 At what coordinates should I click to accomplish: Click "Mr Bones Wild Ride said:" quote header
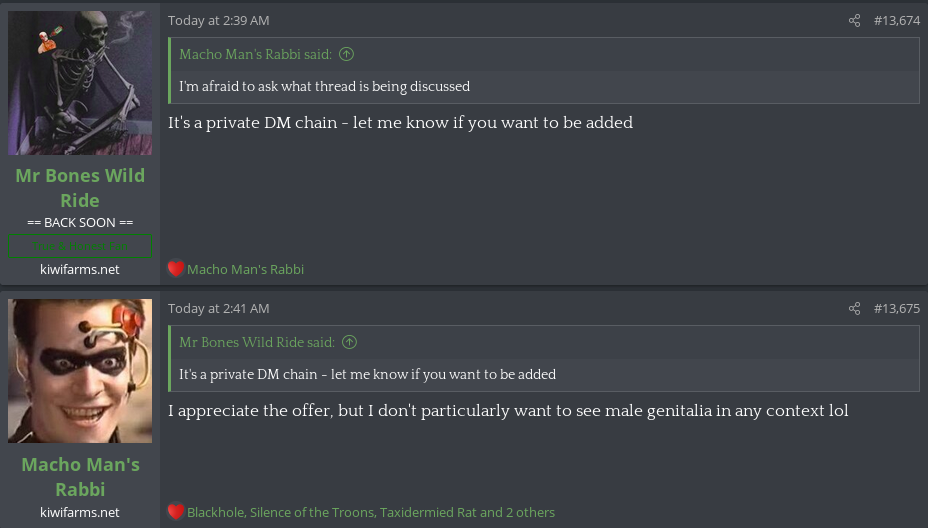[256, 342]
